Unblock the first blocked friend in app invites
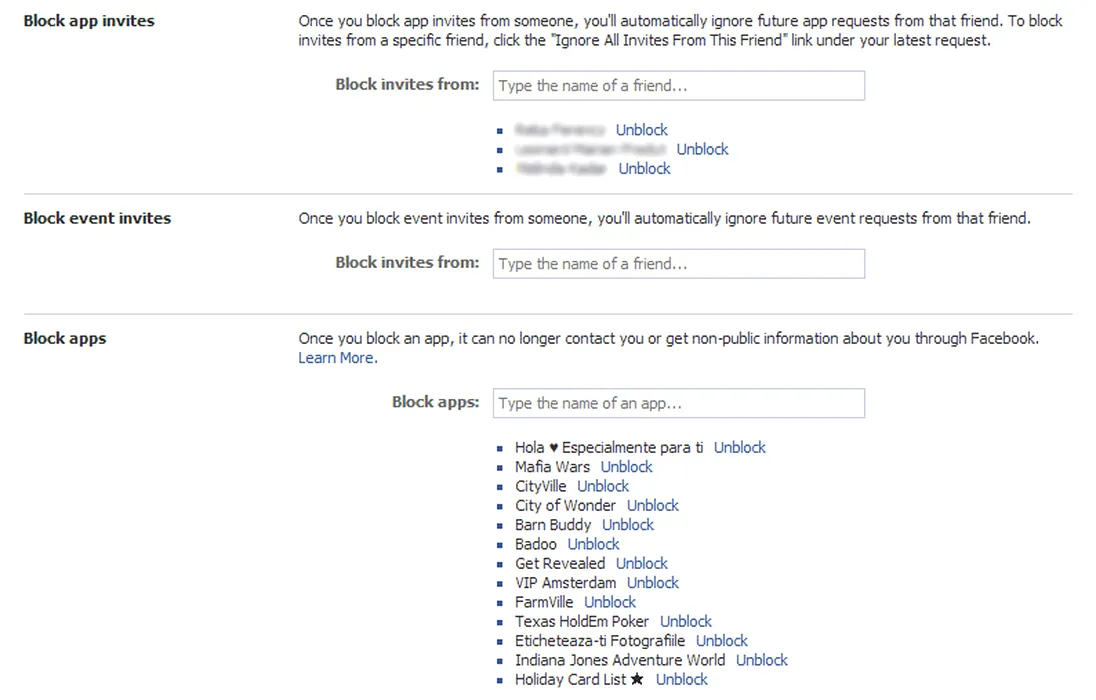Screen dimensions: 1096x700 641,130
